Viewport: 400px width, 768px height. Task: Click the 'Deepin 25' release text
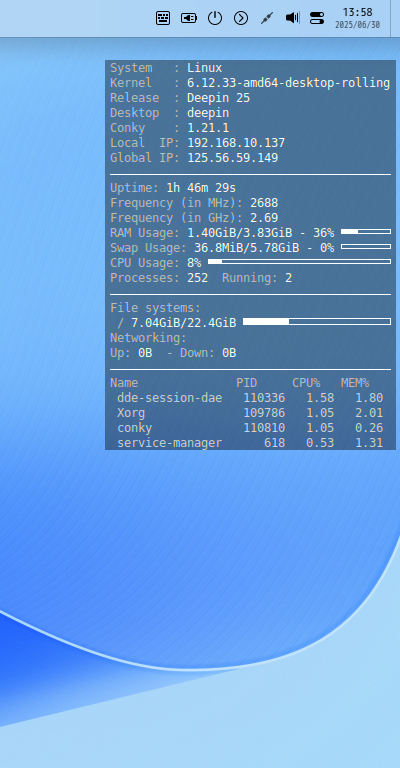click(x=218, y=98)
